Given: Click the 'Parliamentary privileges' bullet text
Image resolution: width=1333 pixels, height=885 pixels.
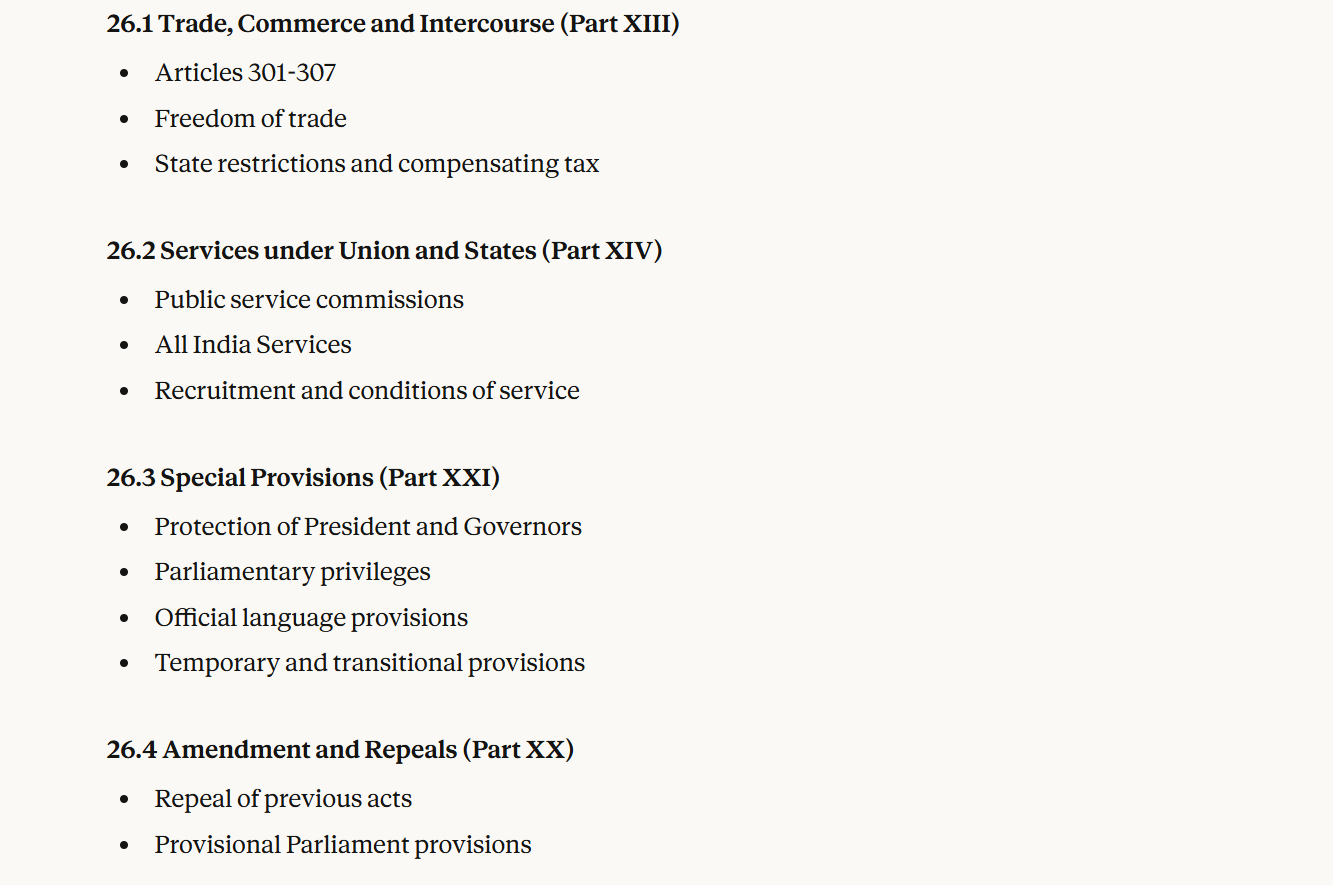Looking at the screenshot, I should tap(292, 572).
